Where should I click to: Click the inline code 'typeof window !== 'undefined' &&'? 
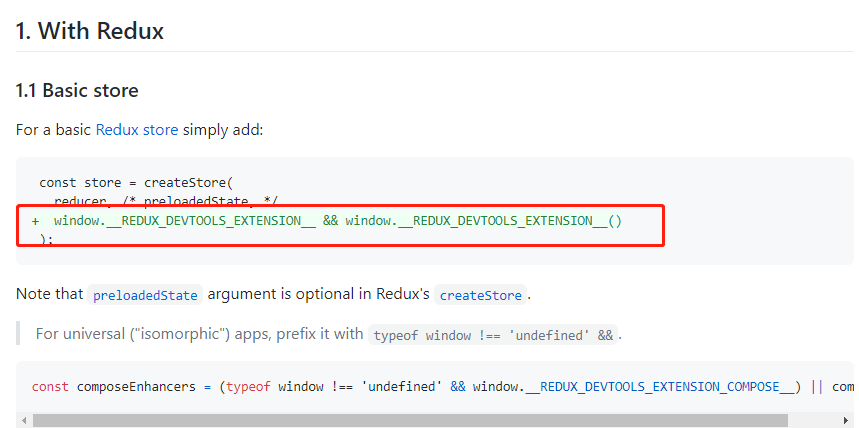click(493, 335)
